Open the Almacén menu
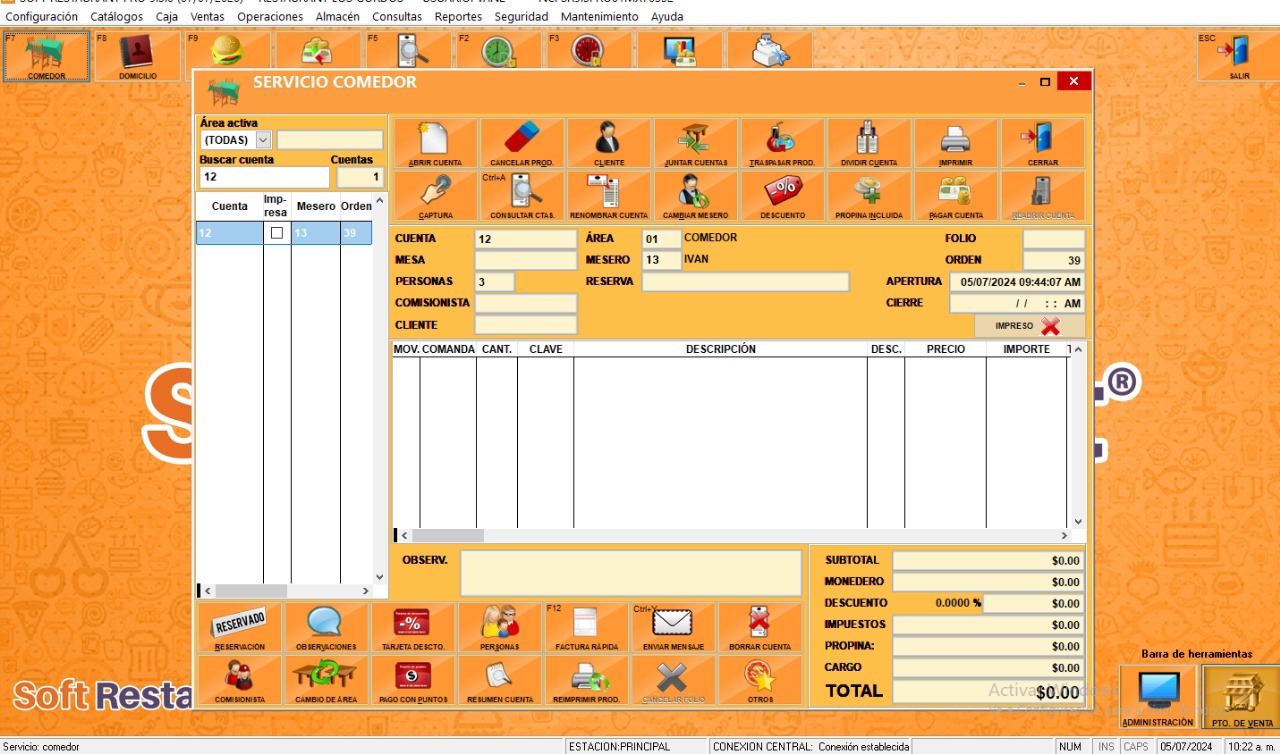Viewport: 1280px width, 754px height. point(337,17)
